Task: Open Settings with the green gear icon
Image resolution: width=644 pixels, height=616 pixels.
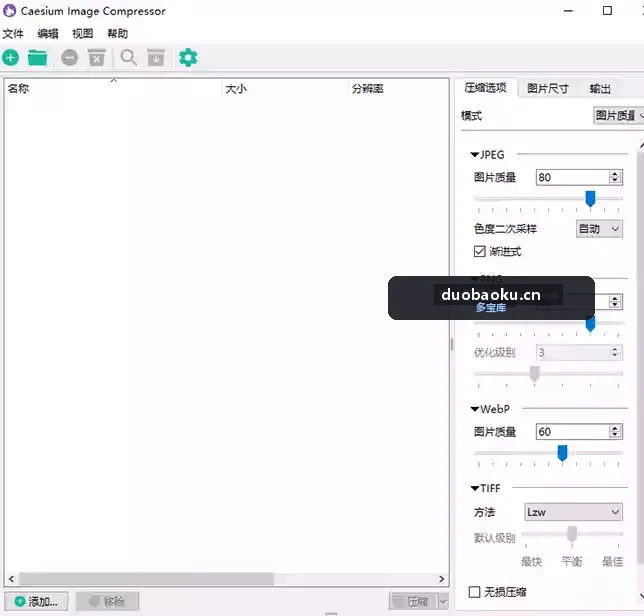Action: (188, 58)
